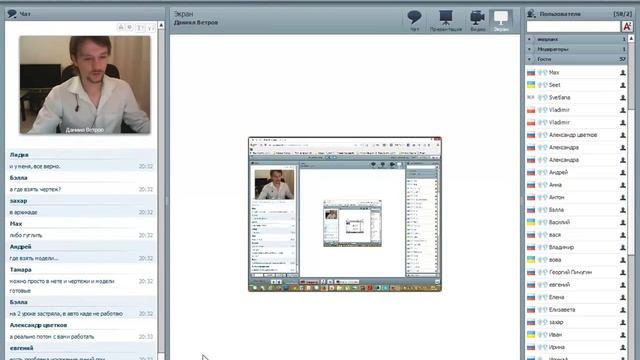
Task: Select user захар in the guest list
Action: coord(576,322)
